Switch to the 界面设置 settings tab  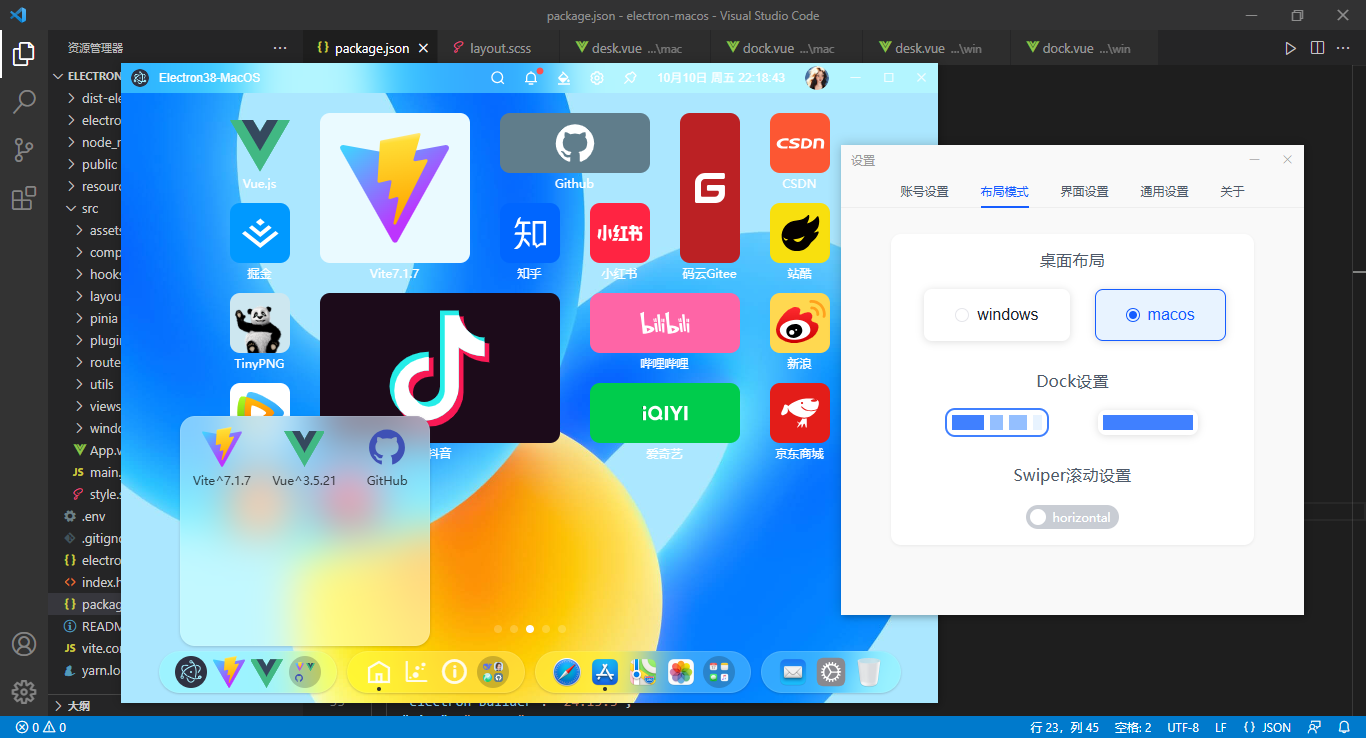(1084, 191)
